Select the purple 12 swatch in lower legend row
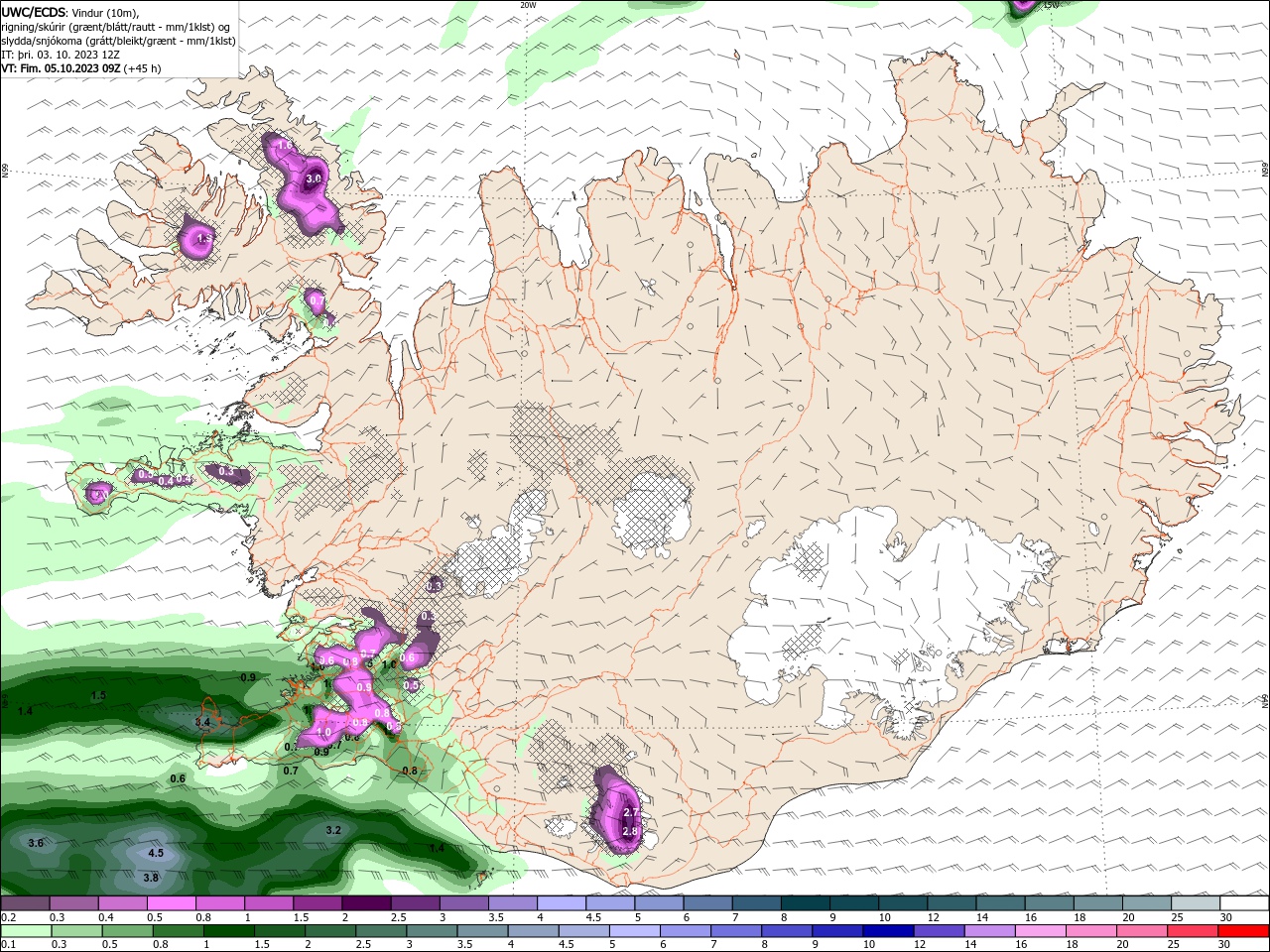The width and height of the screenshot is (1270, 952). coord(940,931)
